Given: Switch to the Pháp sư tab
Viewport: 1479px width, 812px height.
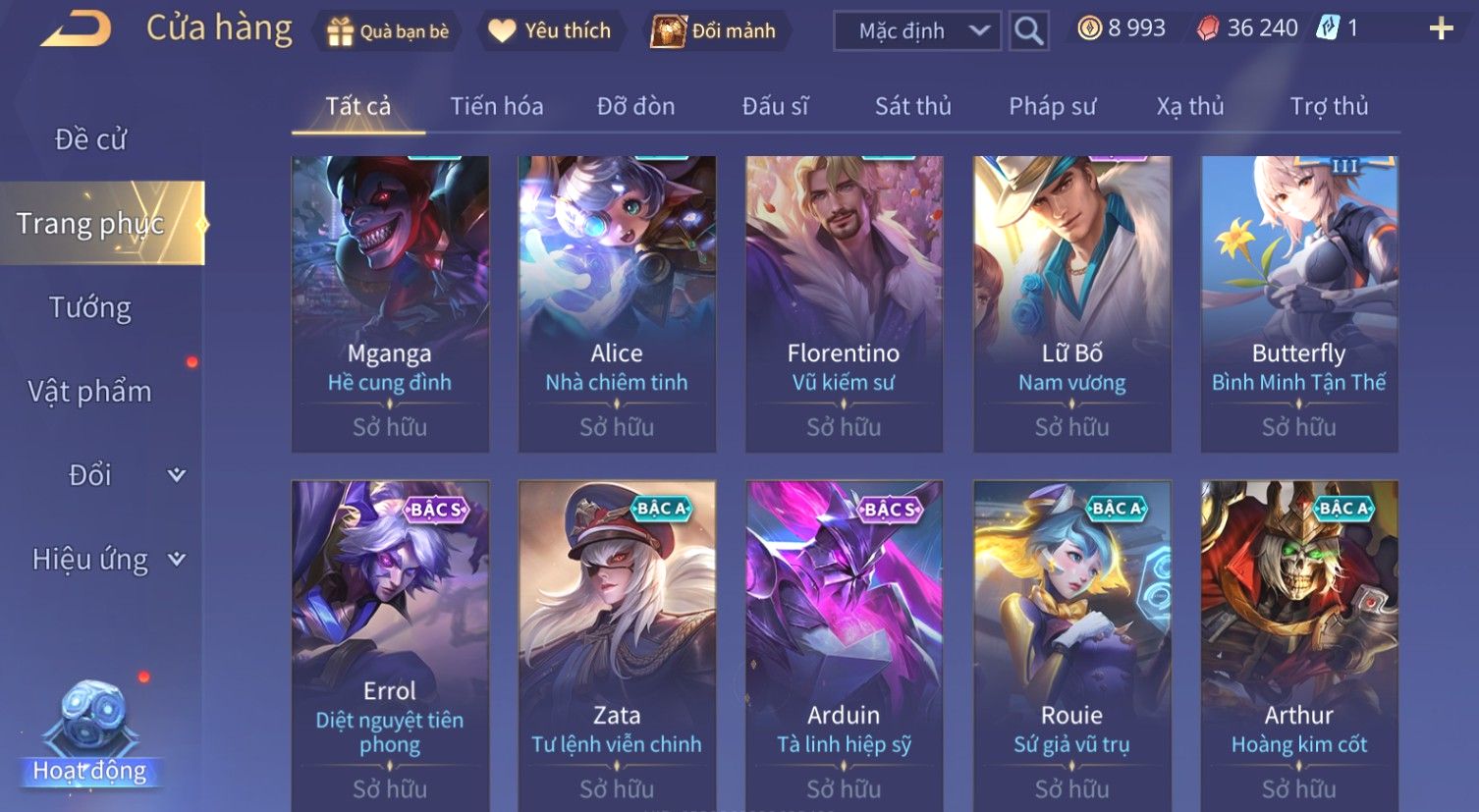Looking at the screenshot, I should [x=1052, y=106].
